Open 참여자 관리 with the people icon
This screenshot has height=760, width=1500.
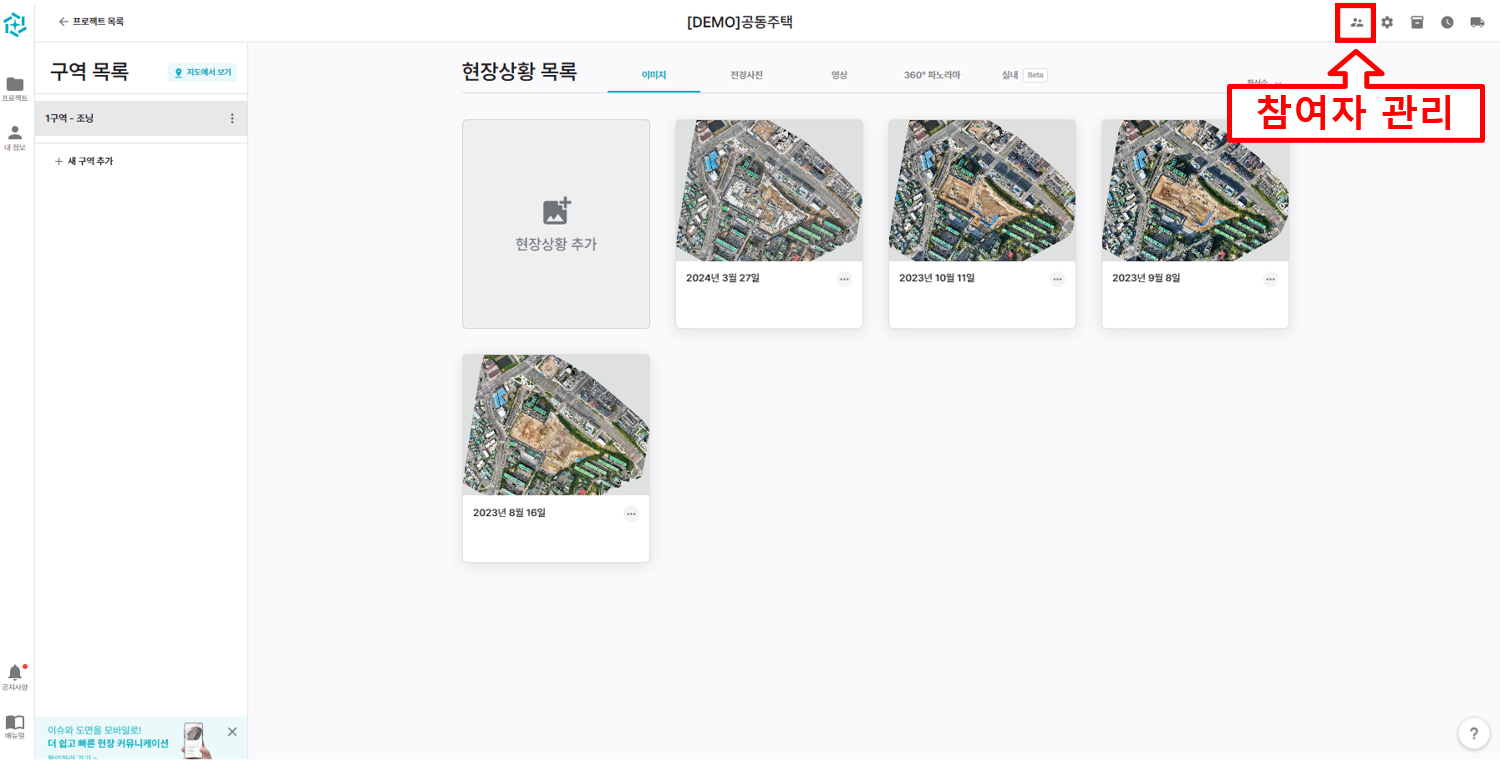tap(1355, 22)
